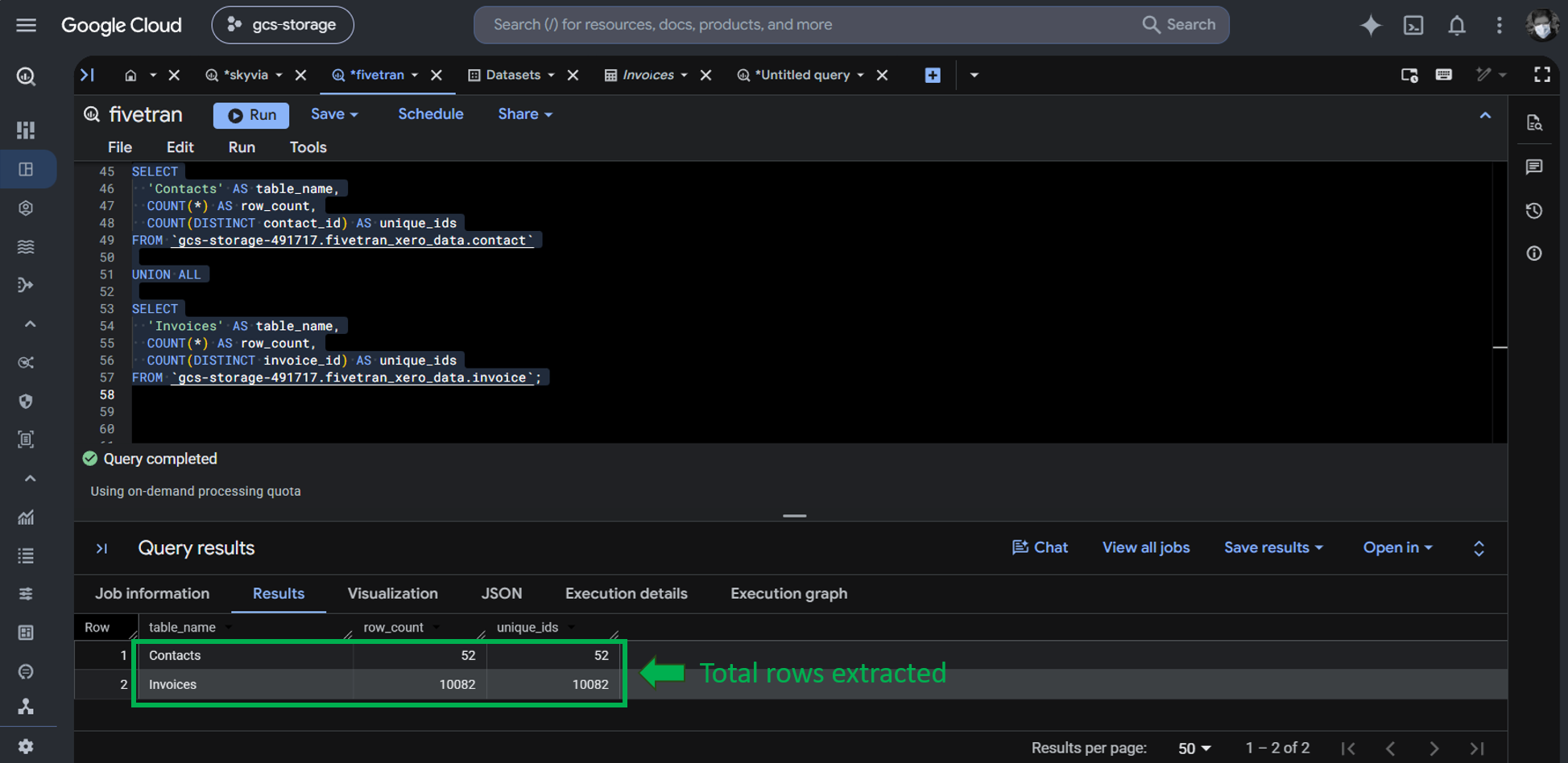
Task: Open settings gear in left sidebar
Action: tap(26, 746)
